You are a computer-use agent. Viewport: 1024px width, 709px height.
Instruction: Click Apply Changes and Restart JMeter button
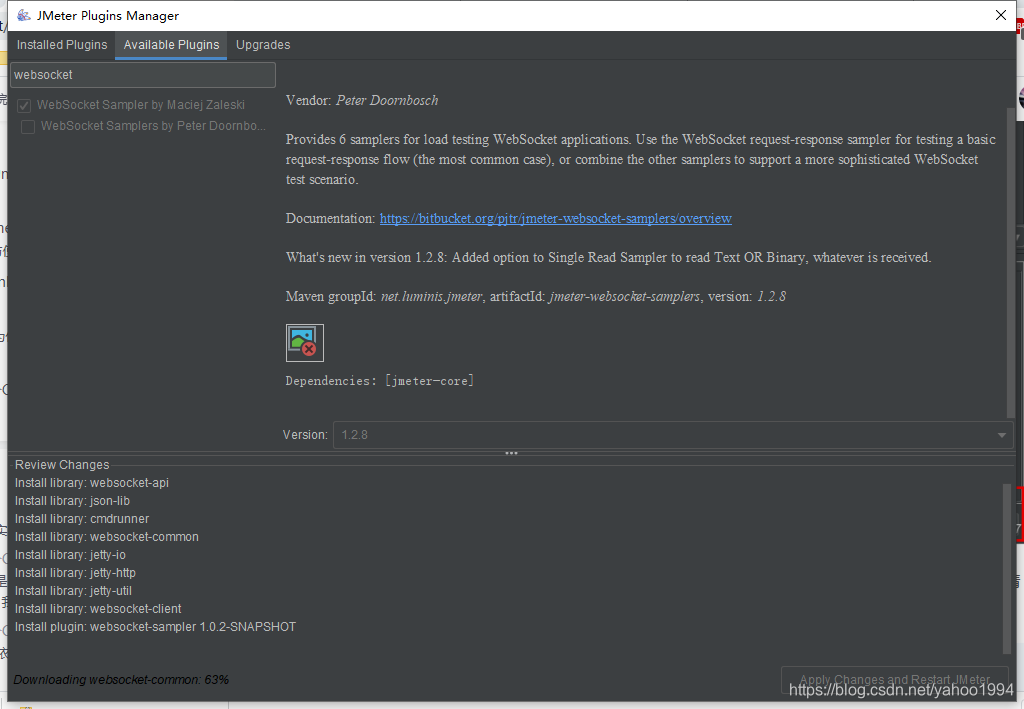(x=895, y=680)
